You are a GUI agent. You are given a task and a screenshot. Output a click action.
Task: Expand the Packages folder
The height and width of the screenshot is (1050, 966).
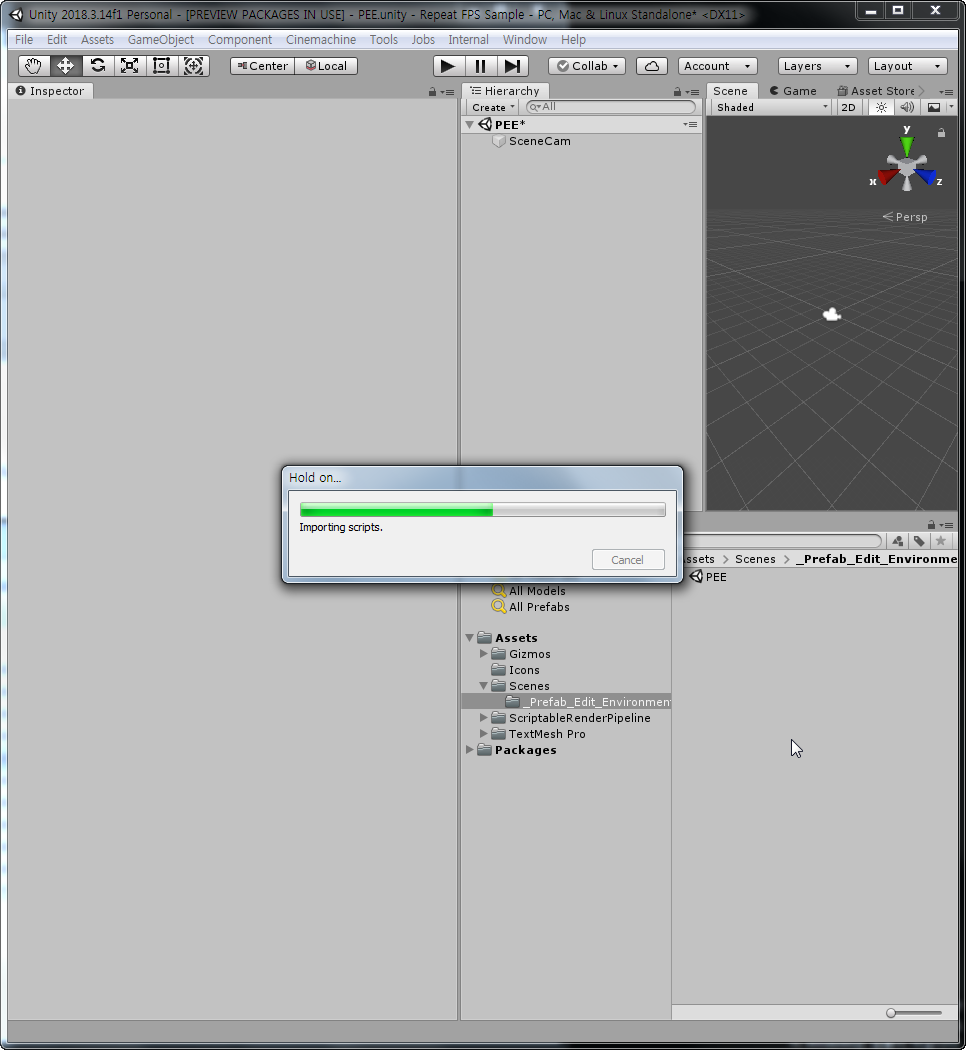coord(470,749)
